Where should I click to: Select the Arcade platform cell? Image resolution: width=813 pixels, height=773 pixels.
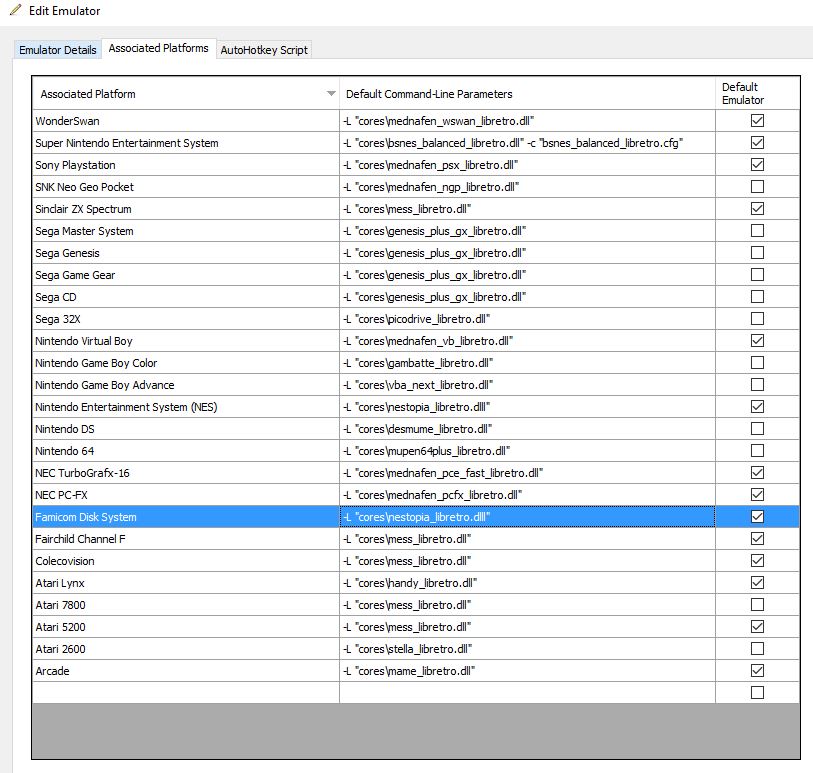tap(186, 671)
